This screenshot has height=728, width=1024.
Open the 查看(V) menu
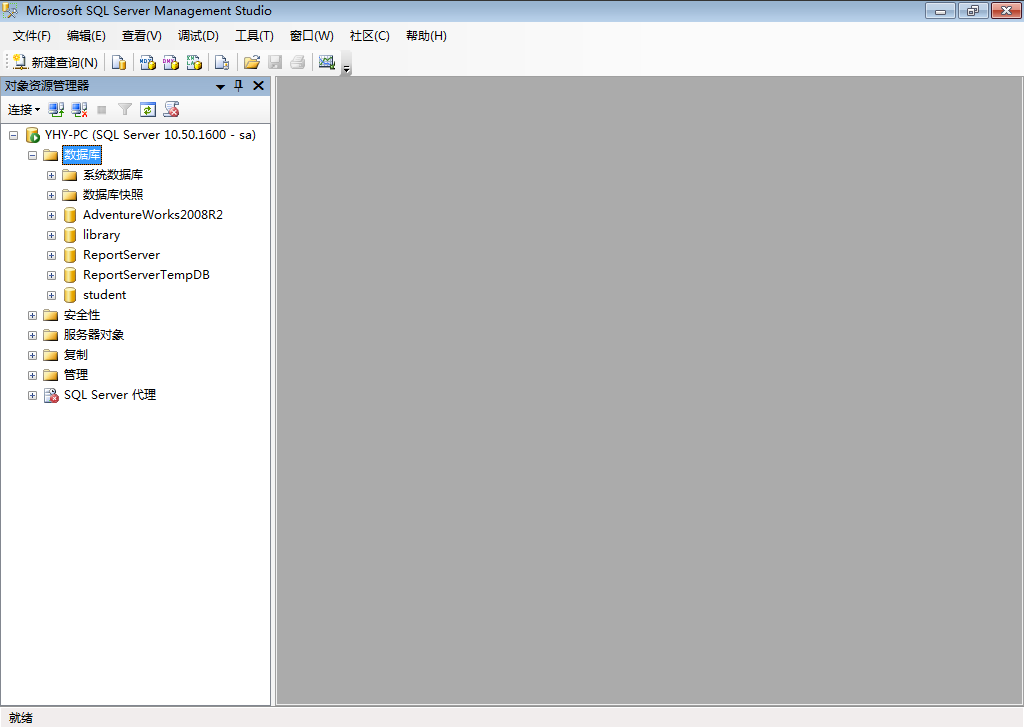coord(142,36)
